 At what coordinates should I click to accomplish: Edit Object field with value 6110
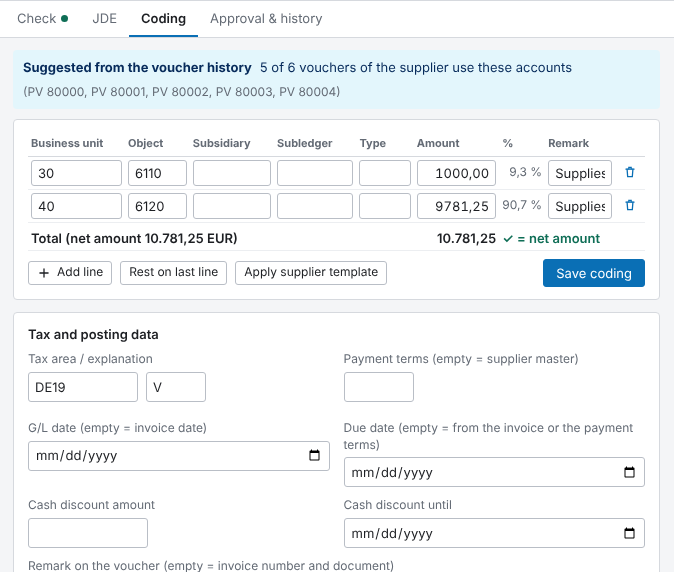tap(157, 173)
